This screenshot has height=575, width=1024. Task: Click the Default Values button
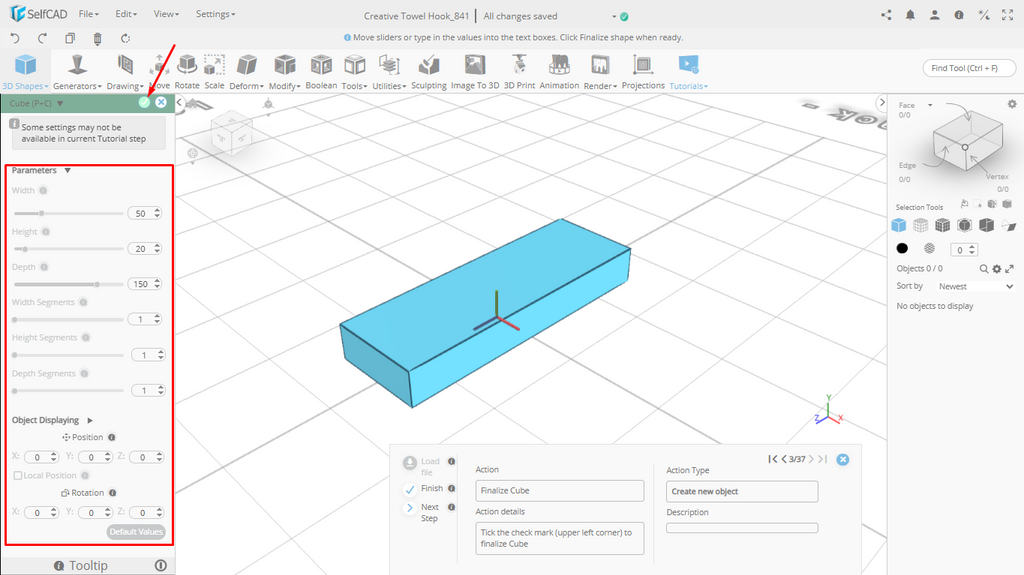point(136,532)
